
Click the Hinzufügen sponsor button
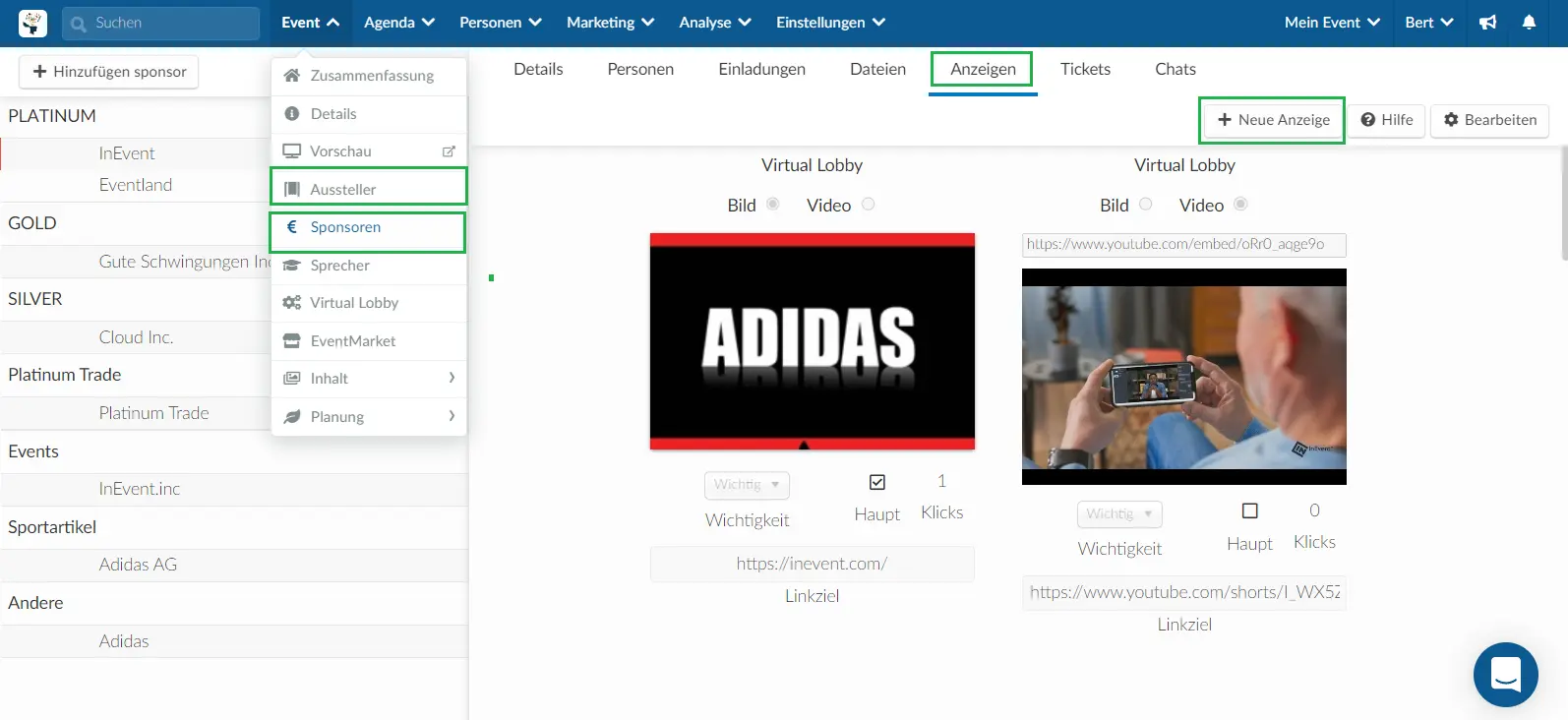109,72
